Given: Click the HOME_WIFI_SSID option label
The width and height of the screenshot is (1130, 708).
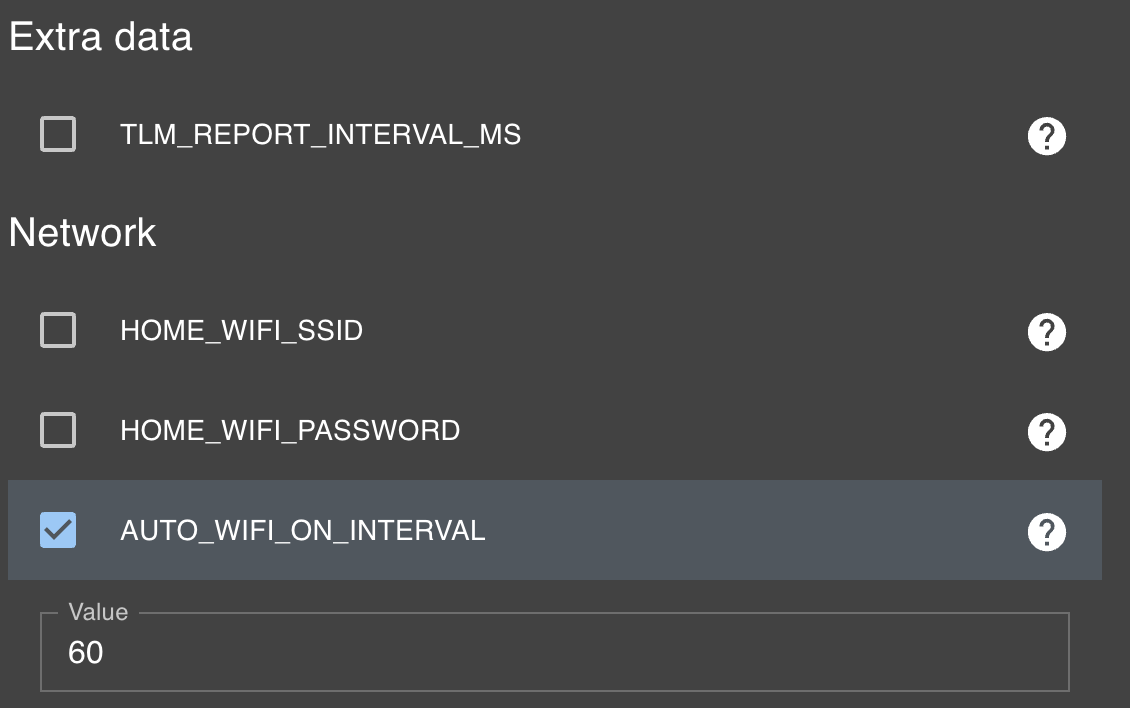Looking at the screenshot, I should (241, 331).
